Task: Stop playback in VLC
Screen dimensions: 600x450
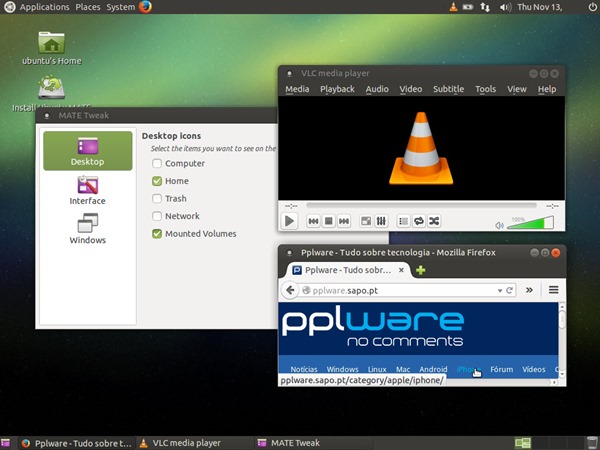Action: coord(329,221)
